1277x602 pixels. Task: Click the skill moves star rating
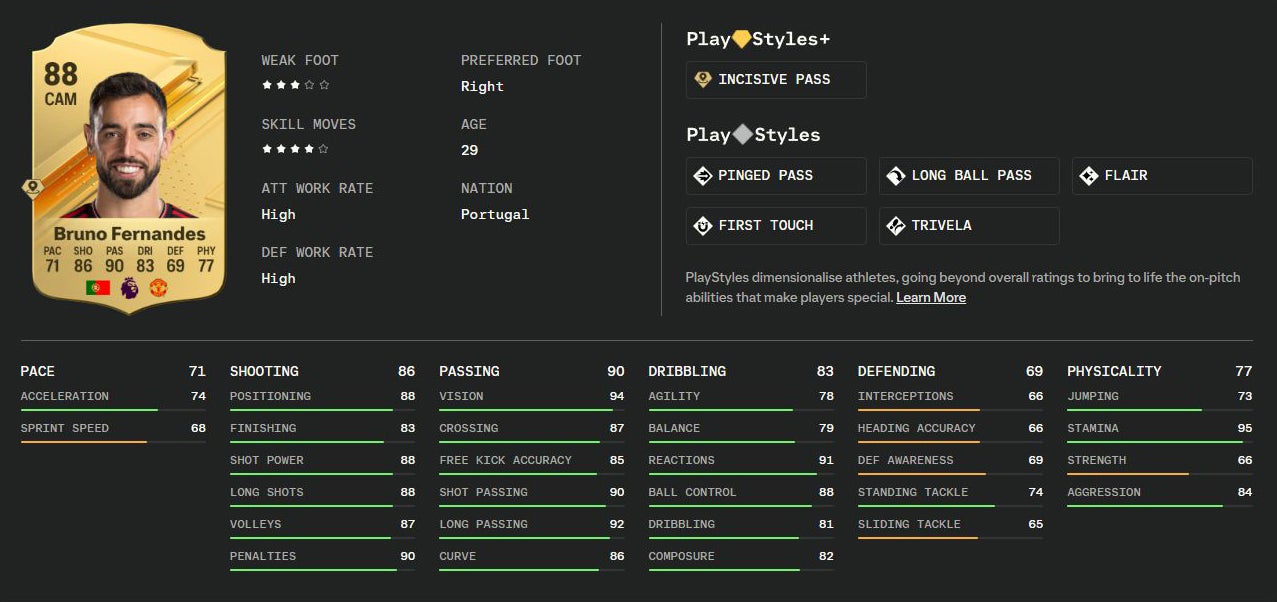point(295,150)
